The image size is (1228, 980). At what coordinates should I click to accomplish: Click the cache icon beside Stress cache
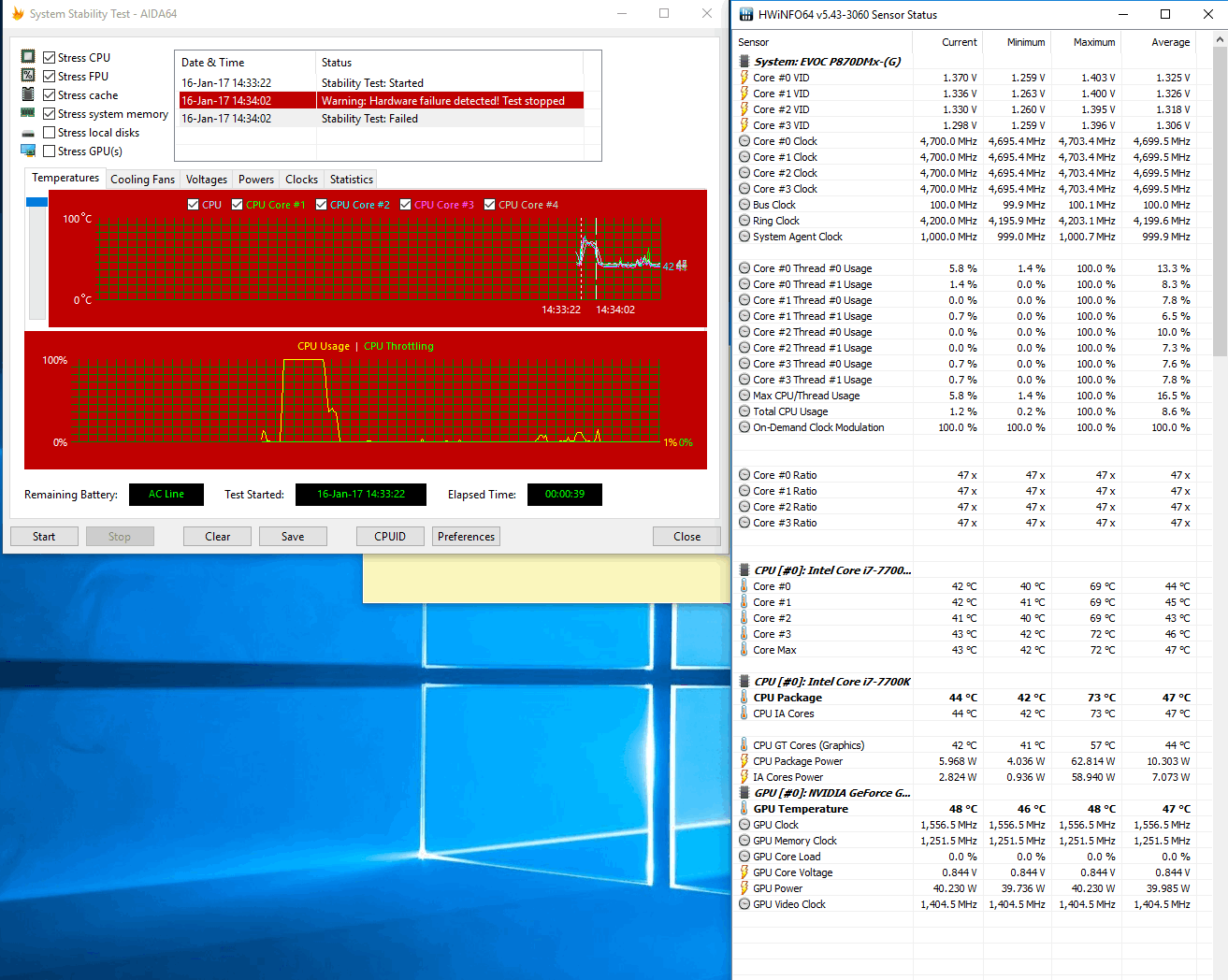(x=28, y=94)
